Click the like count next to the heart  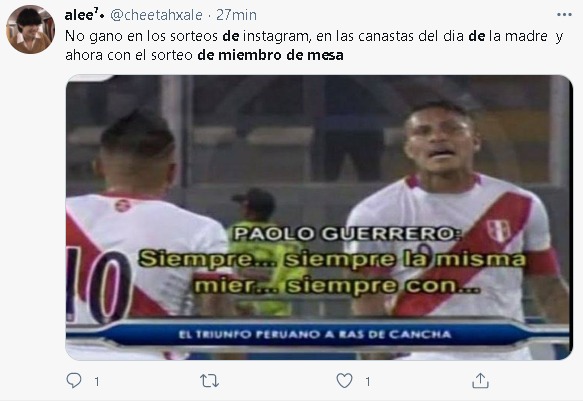click(x=367, y=381)
